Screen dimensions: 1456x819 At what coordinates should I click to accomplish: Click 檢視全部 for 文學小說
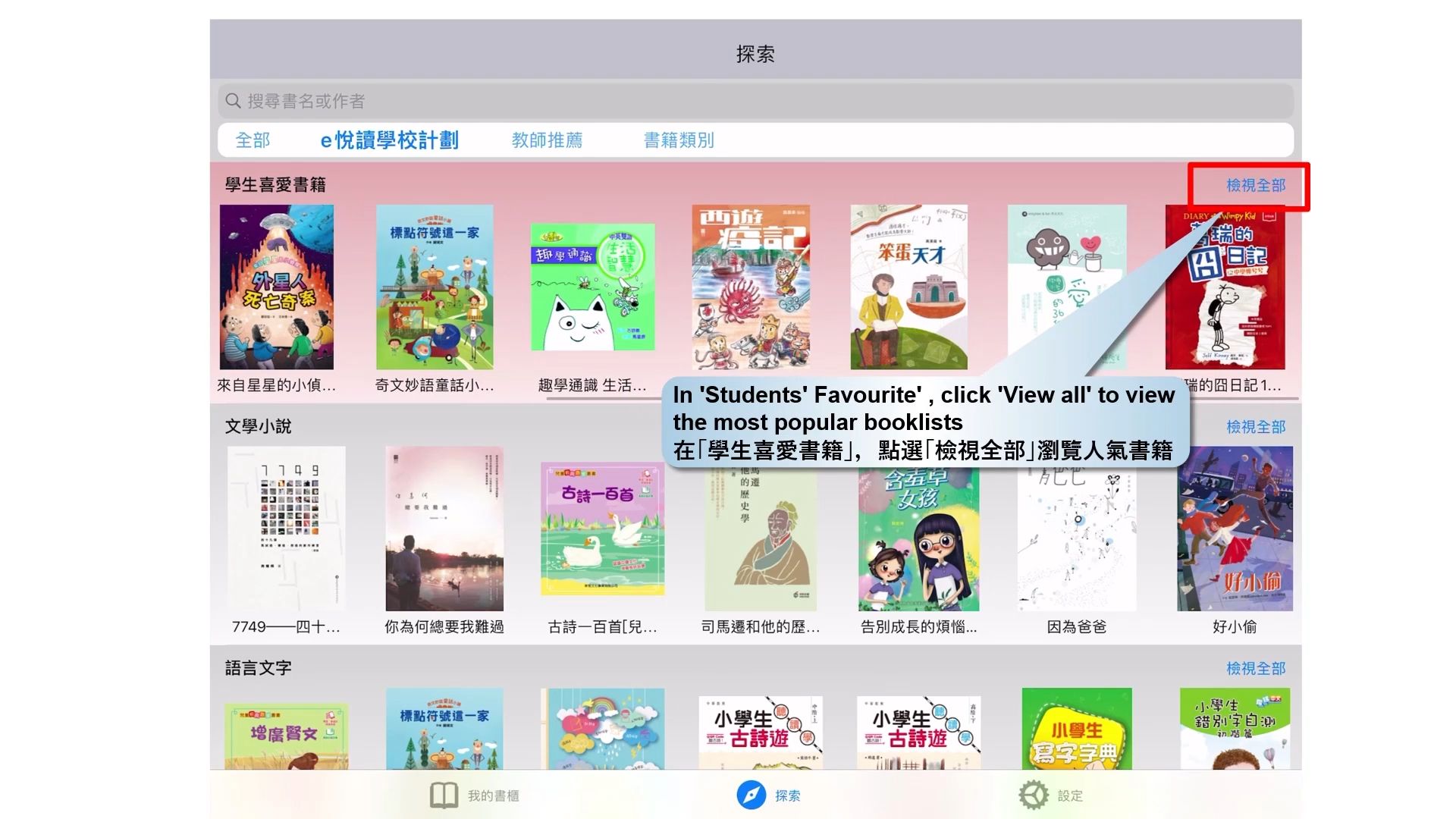pyautogui.click(x=1256, y=427)
